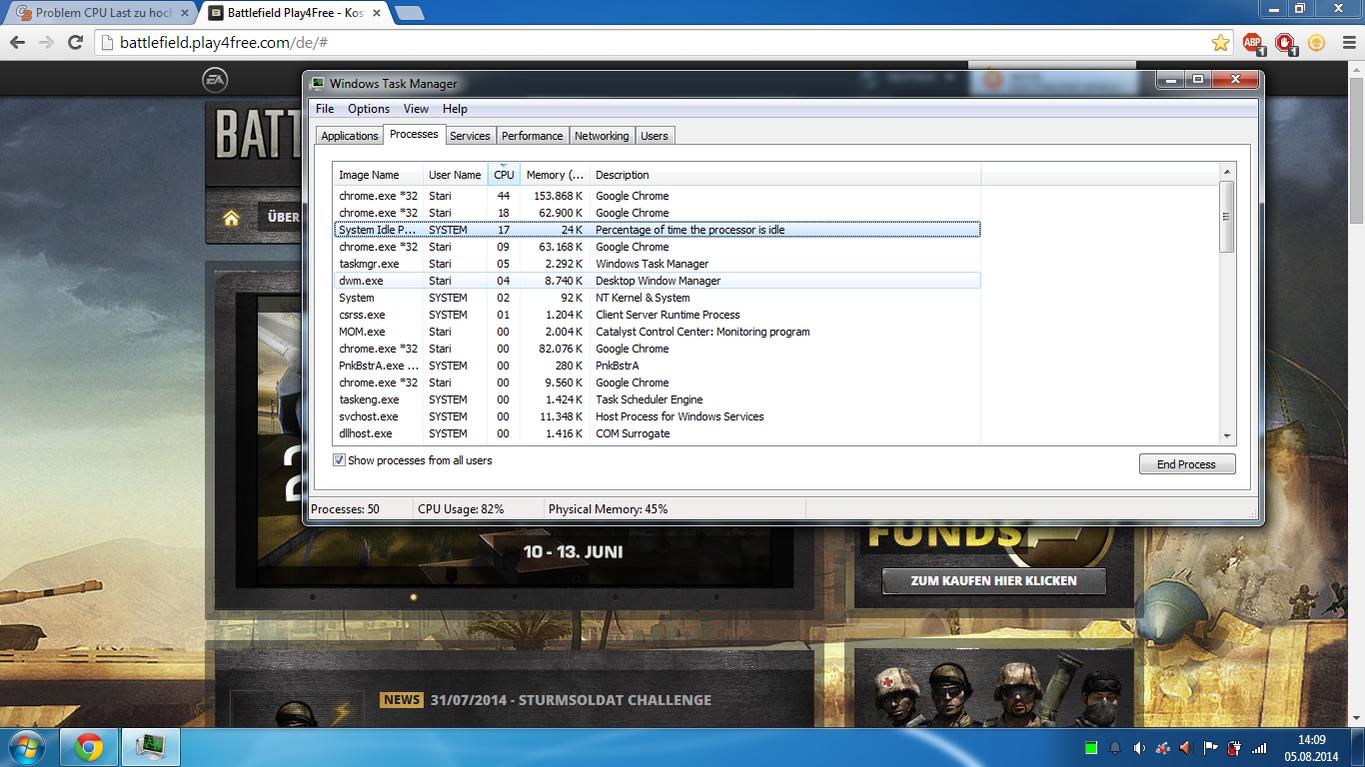Click the home icon on Battlefield site
1365x767 pixels.
point(231,217)
